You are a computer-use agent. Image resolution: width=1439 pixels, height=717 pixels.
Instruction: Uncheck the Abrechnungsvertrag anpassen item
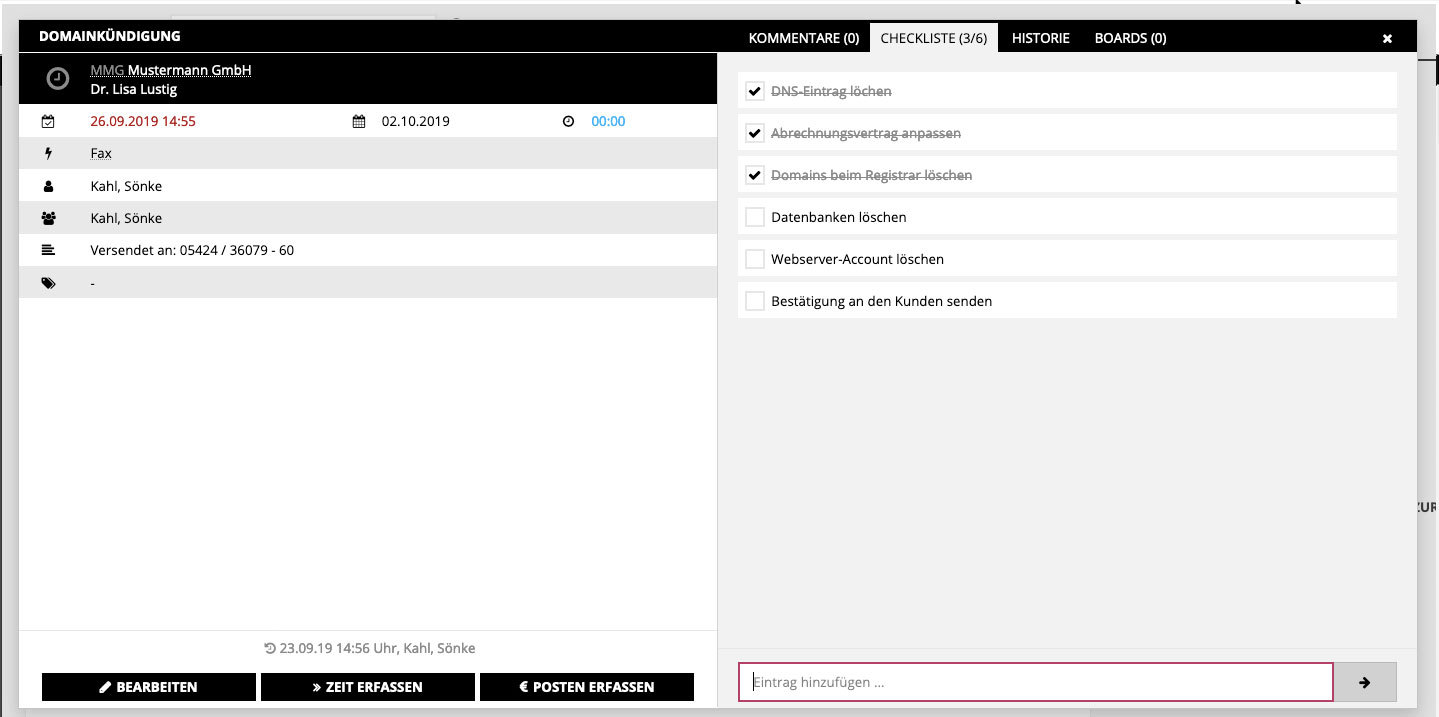click(x=755, y=132)
